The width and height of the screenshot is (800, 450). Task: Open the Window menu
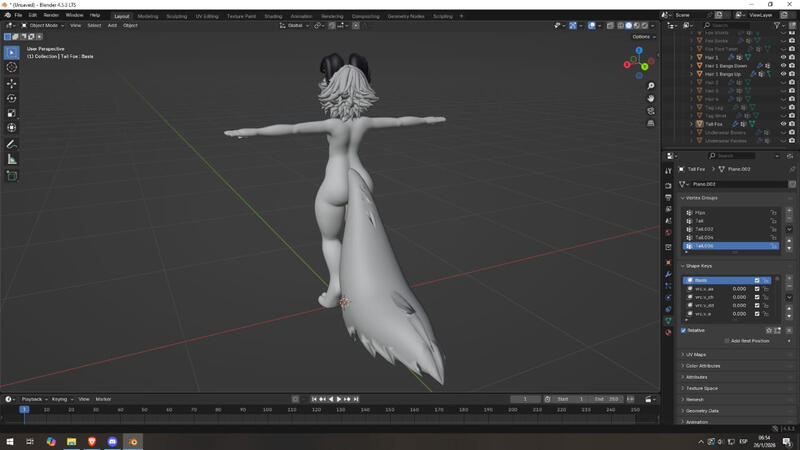(74, 15)
